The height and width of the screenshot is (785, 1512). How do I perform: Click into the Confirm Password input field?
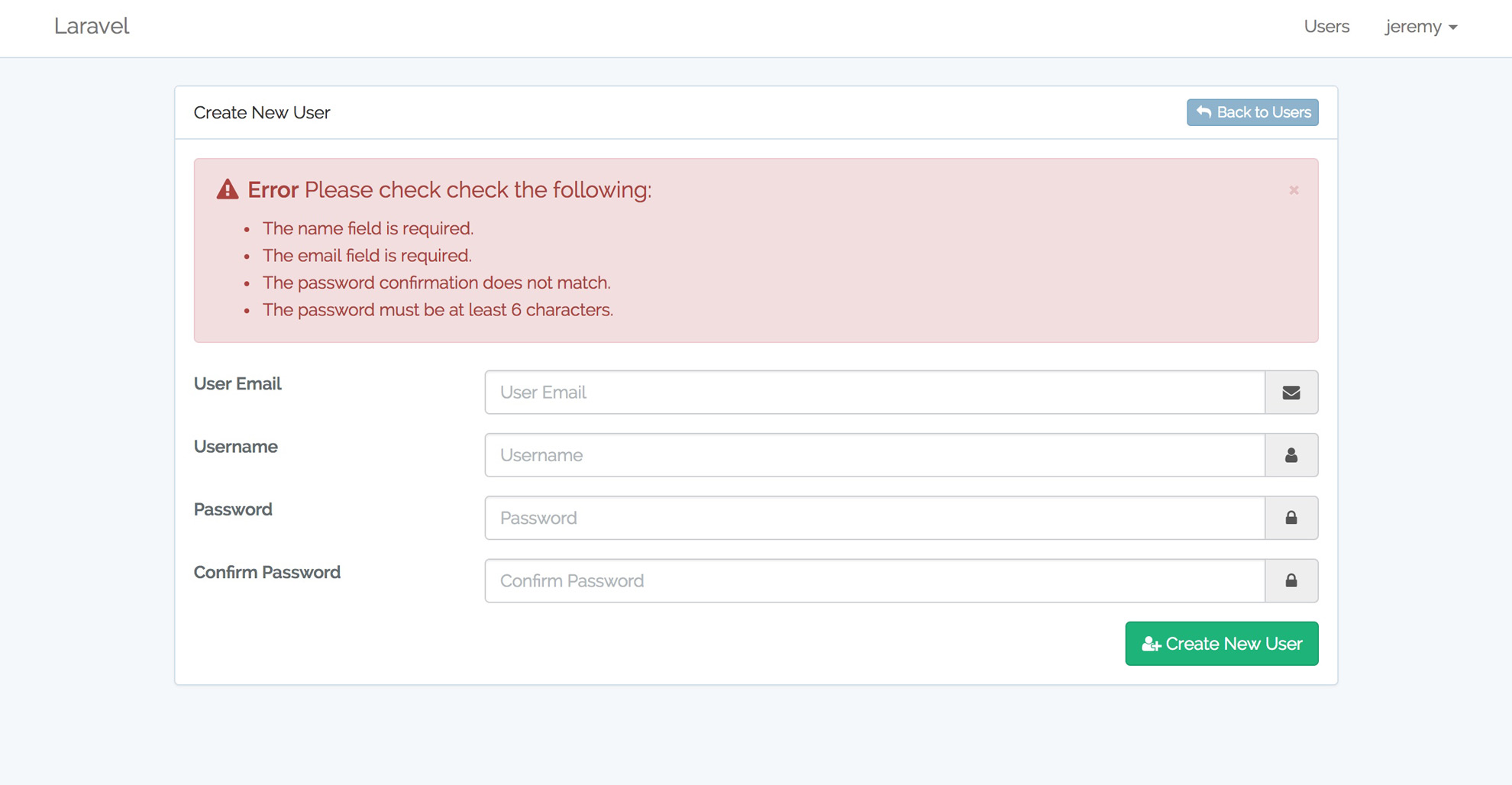coord(874,580)
